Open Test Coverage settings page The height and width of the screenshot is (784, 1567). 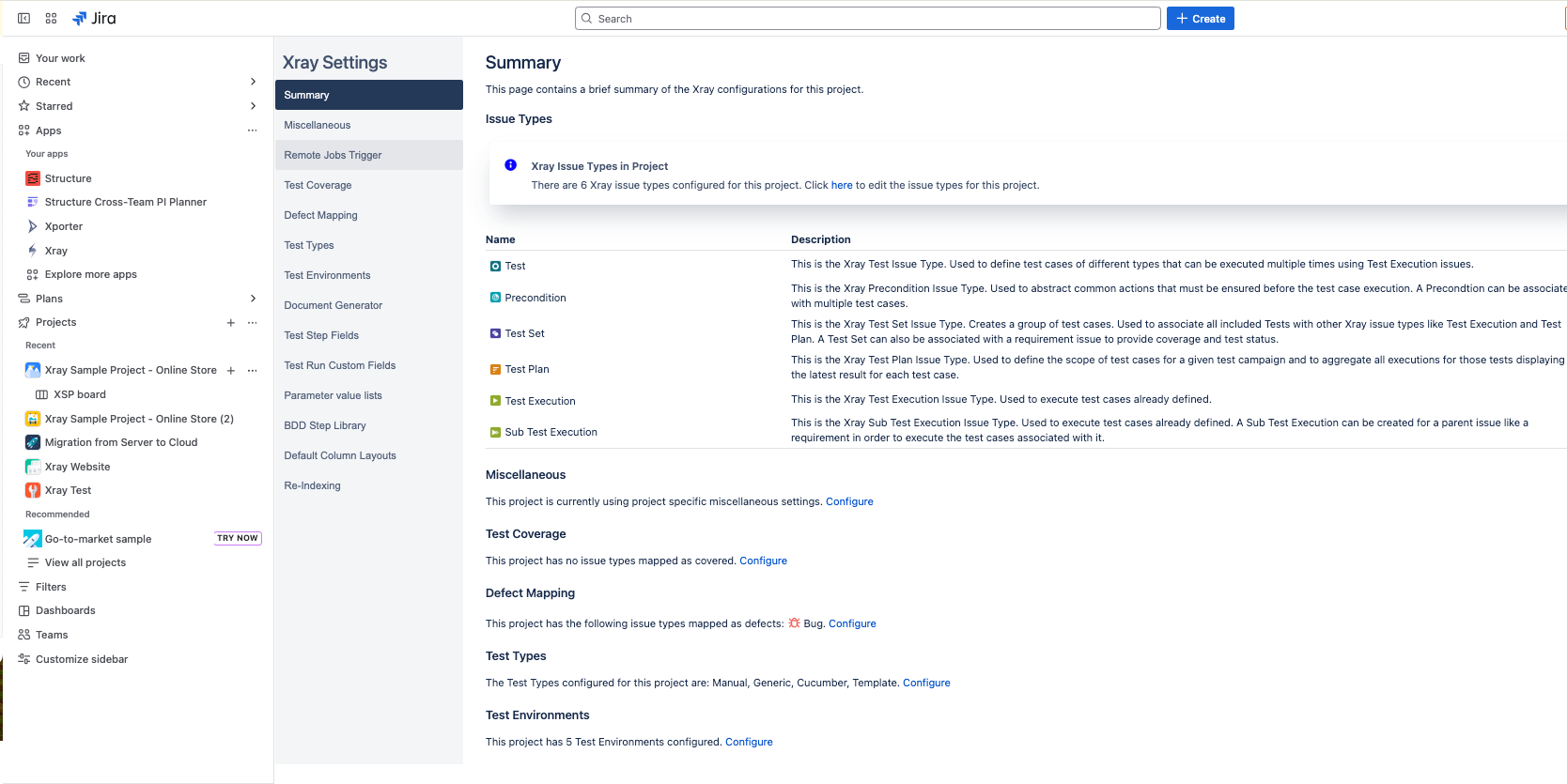tap(369, 185)
